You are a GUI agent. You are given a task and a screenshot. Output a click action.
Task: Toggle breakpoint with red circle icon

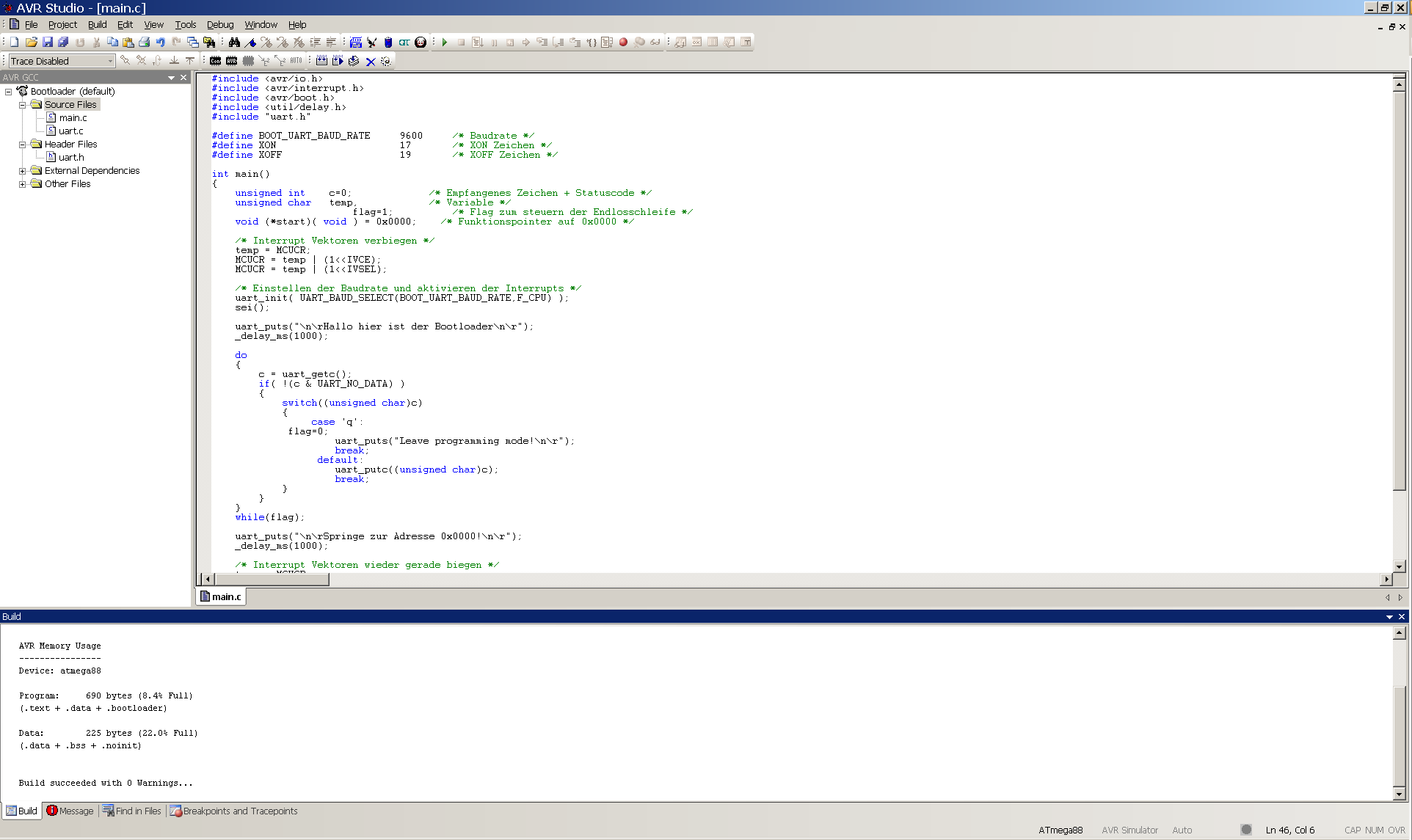tap(623, 43)
